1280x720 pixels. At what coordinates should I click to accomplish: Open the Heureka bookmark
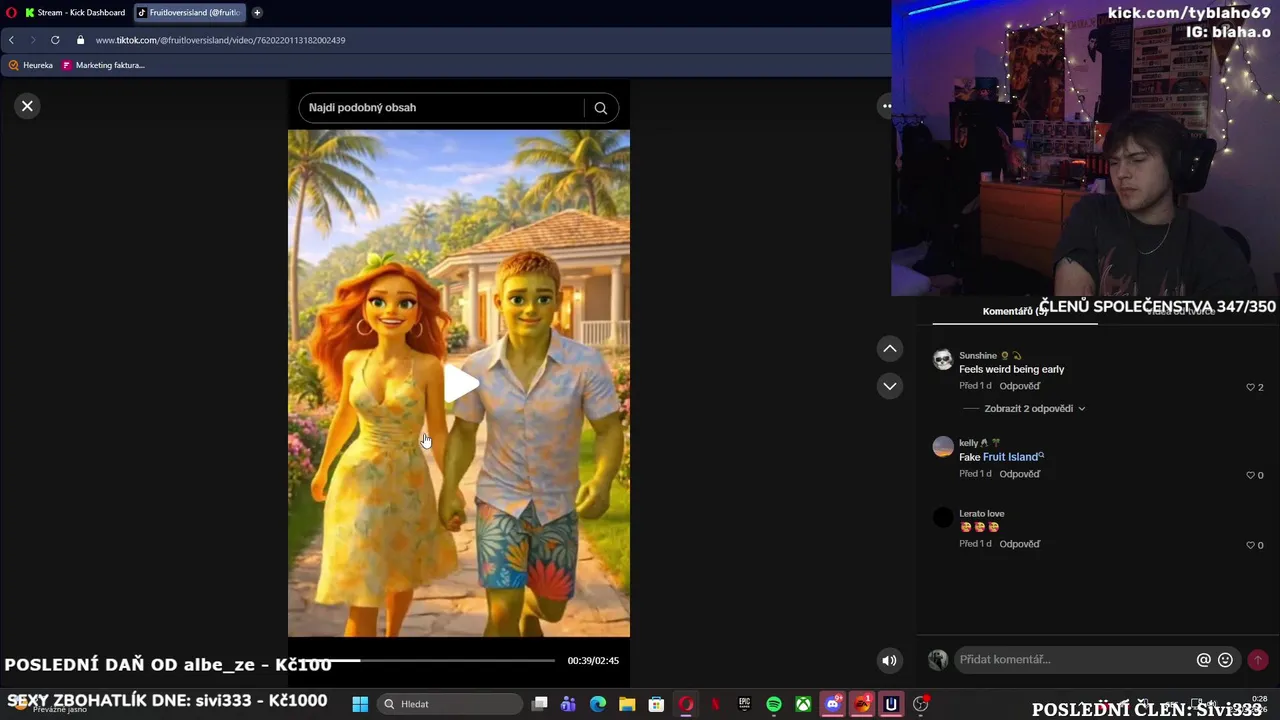pyautogui.click(x=30, y=65)
